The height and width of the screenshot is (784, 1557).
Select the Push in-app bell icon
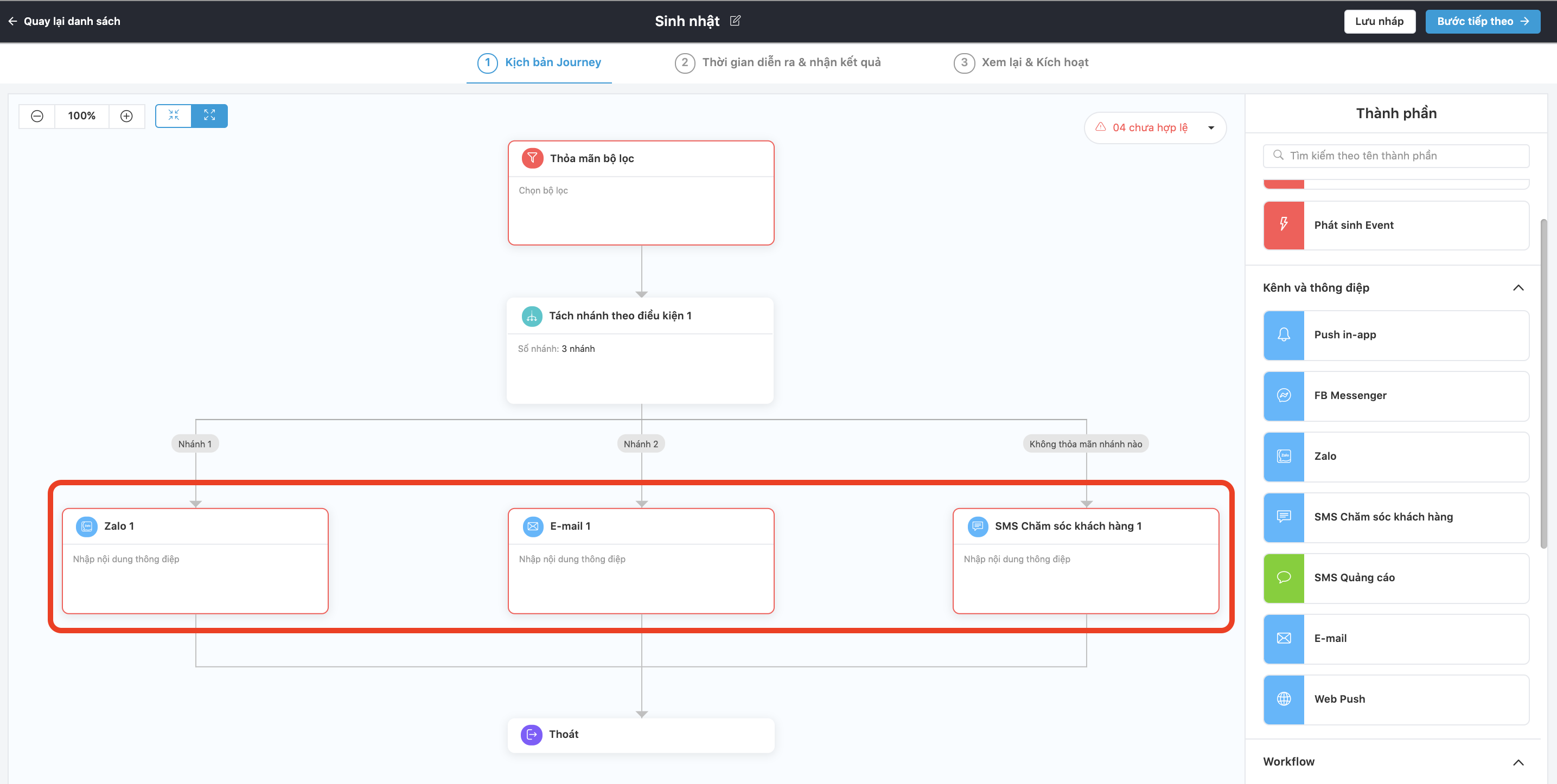point(1283,335)
